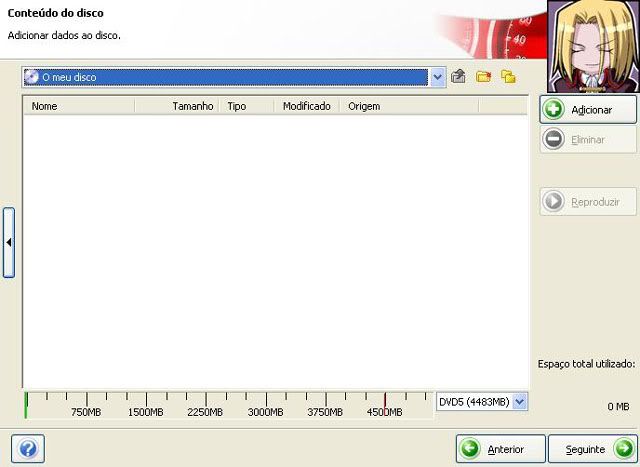Go back with the Anterior button
This screenshot has width=640, height=467.
point(502,449)
